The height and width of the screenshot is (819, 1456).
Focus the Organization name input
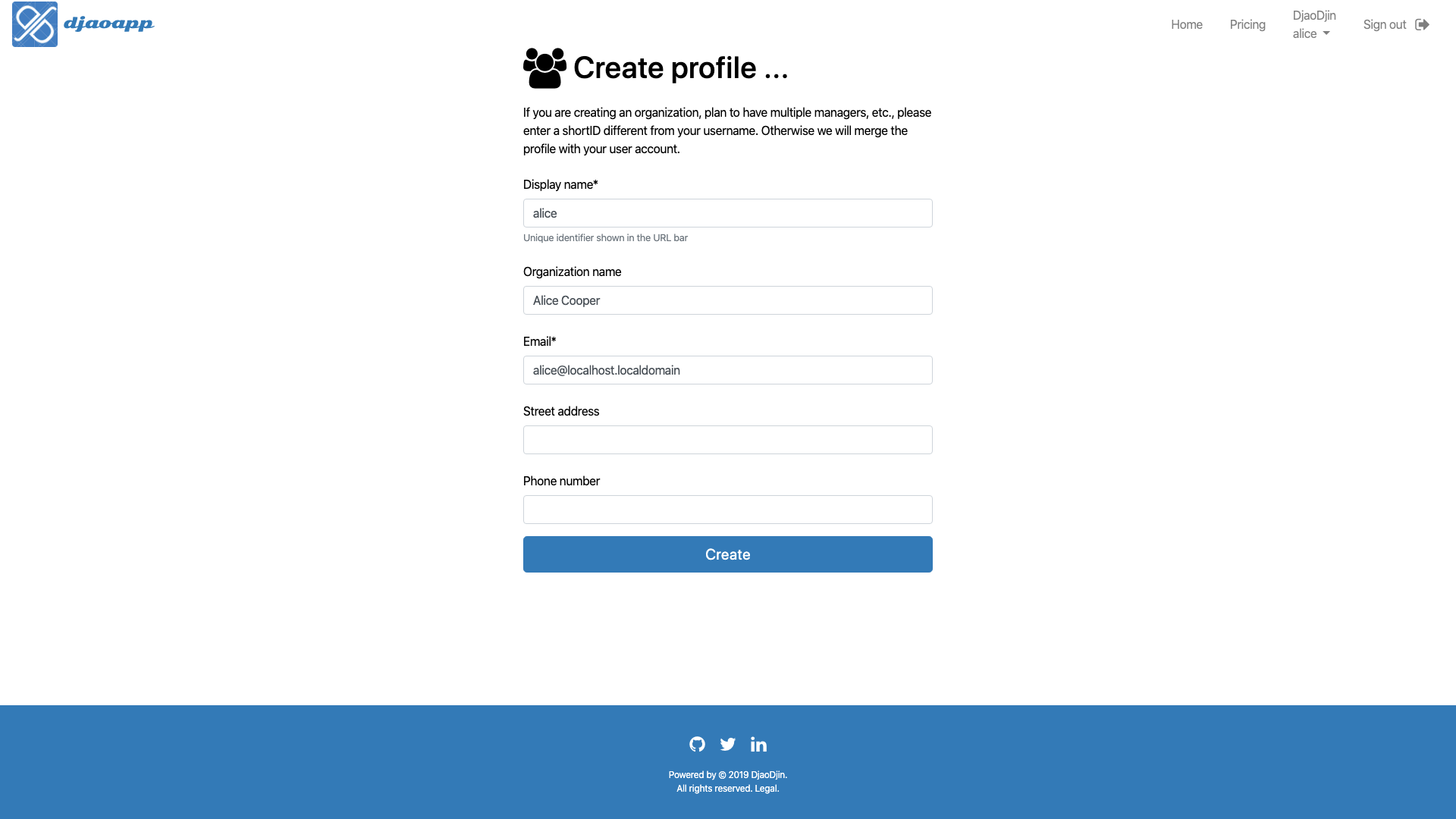point(728,300)
